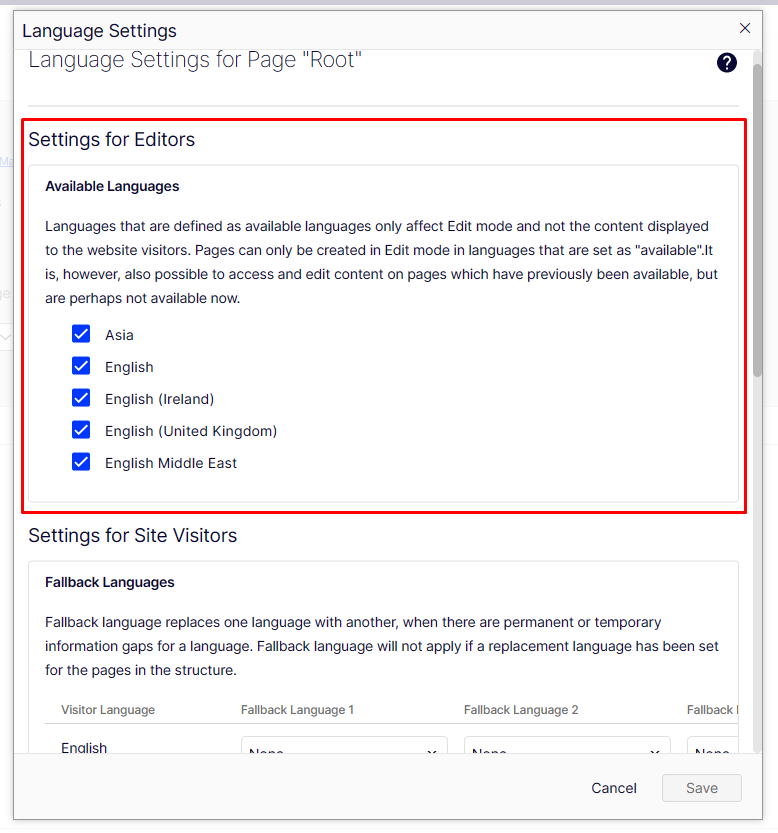Screen dimensions: 778x833
Task: Open the help question mark icon
Action: (727, 63)
